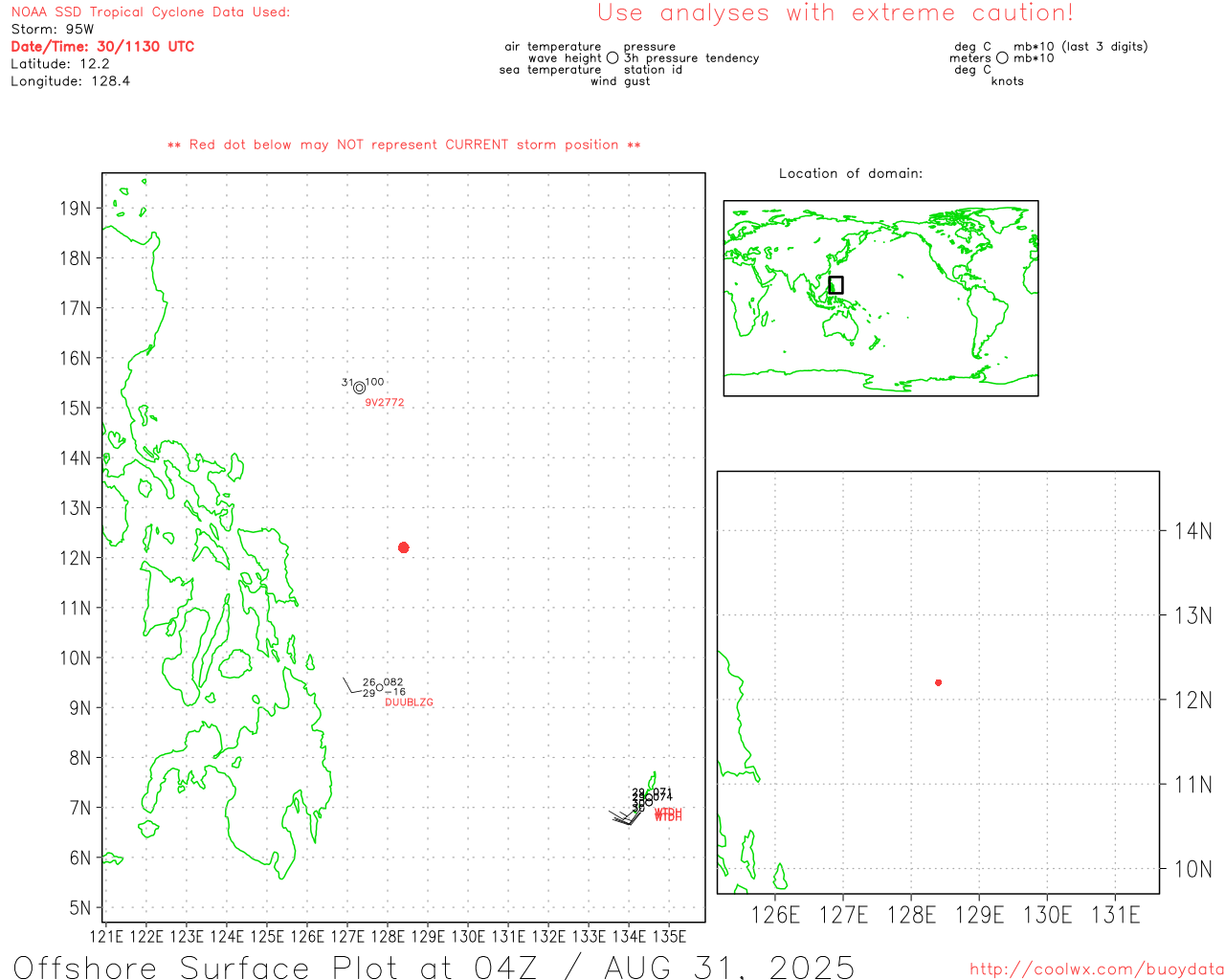Click the 131E label on inset map axis

[1116, 915]
